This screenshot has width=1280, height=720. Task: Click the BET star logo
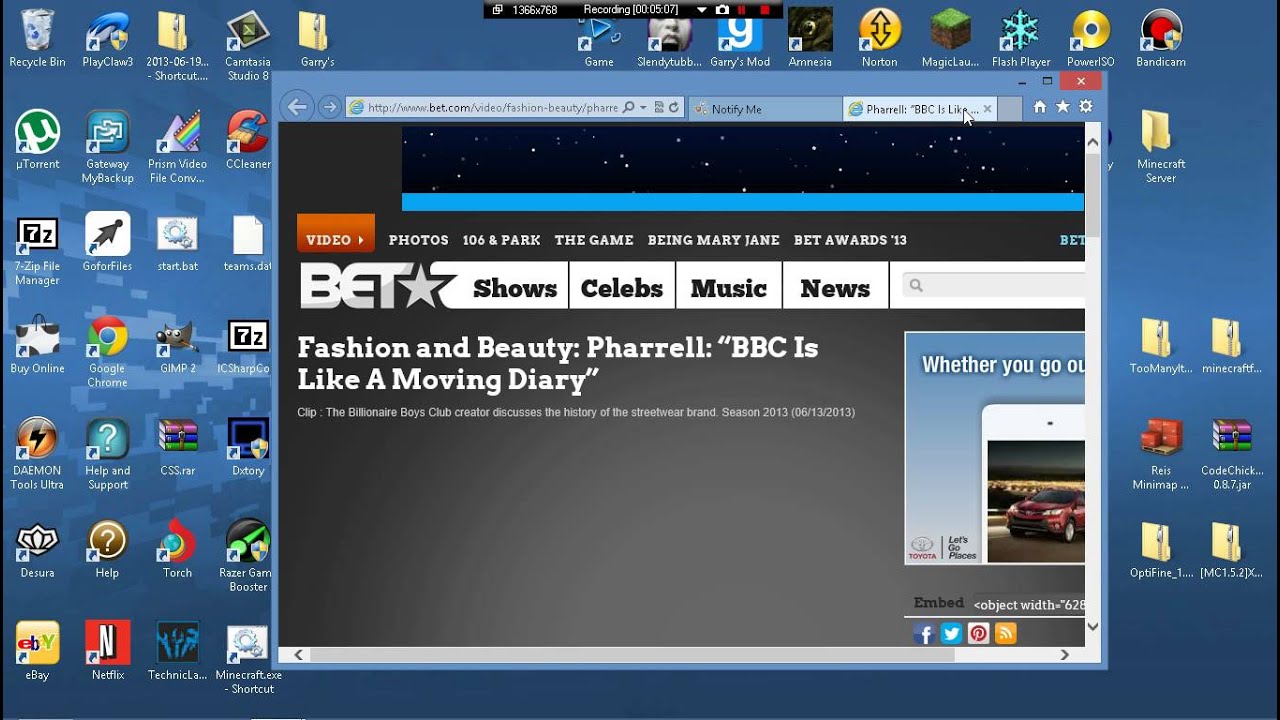tap(378, 286)
